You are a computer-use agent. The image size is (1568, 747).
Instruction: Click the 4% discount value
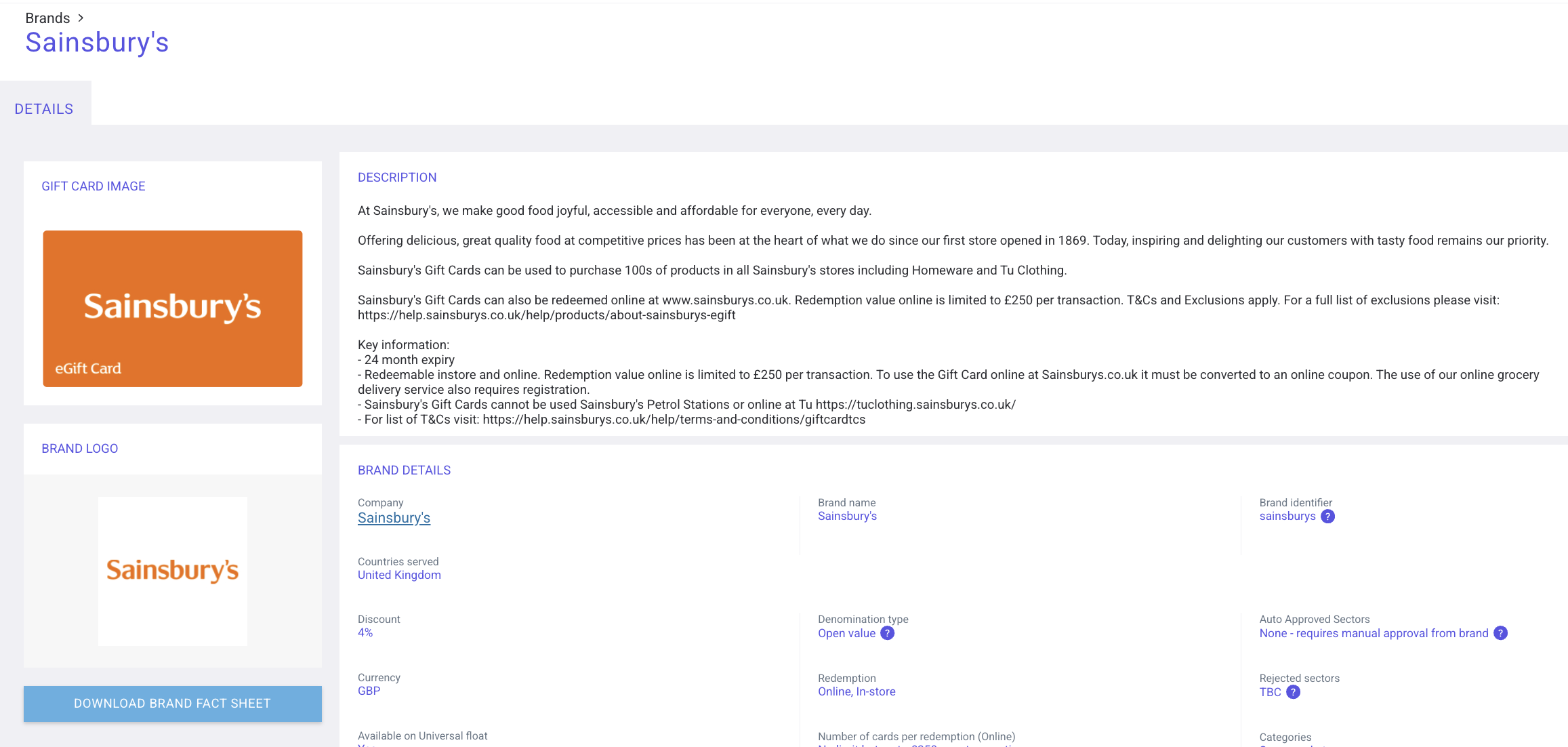pyautogui.click(x=365, y=632)
